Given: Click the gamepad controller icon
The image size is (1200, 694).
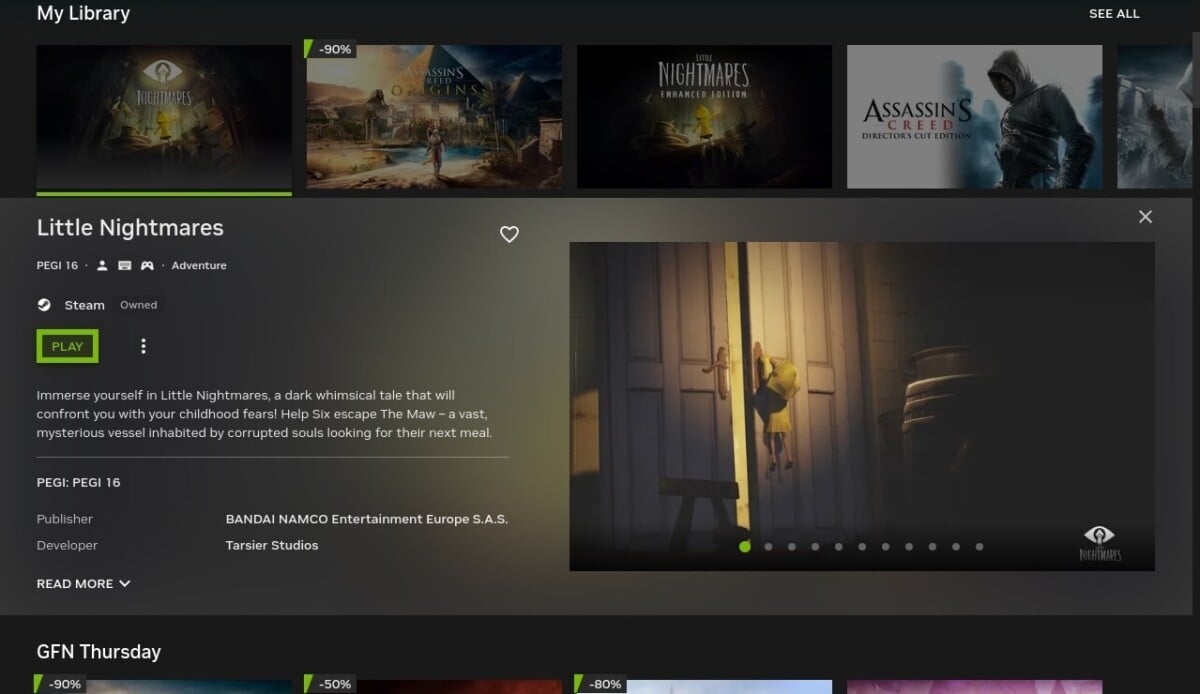Looking at the screenshot, I should pos(147,266).
